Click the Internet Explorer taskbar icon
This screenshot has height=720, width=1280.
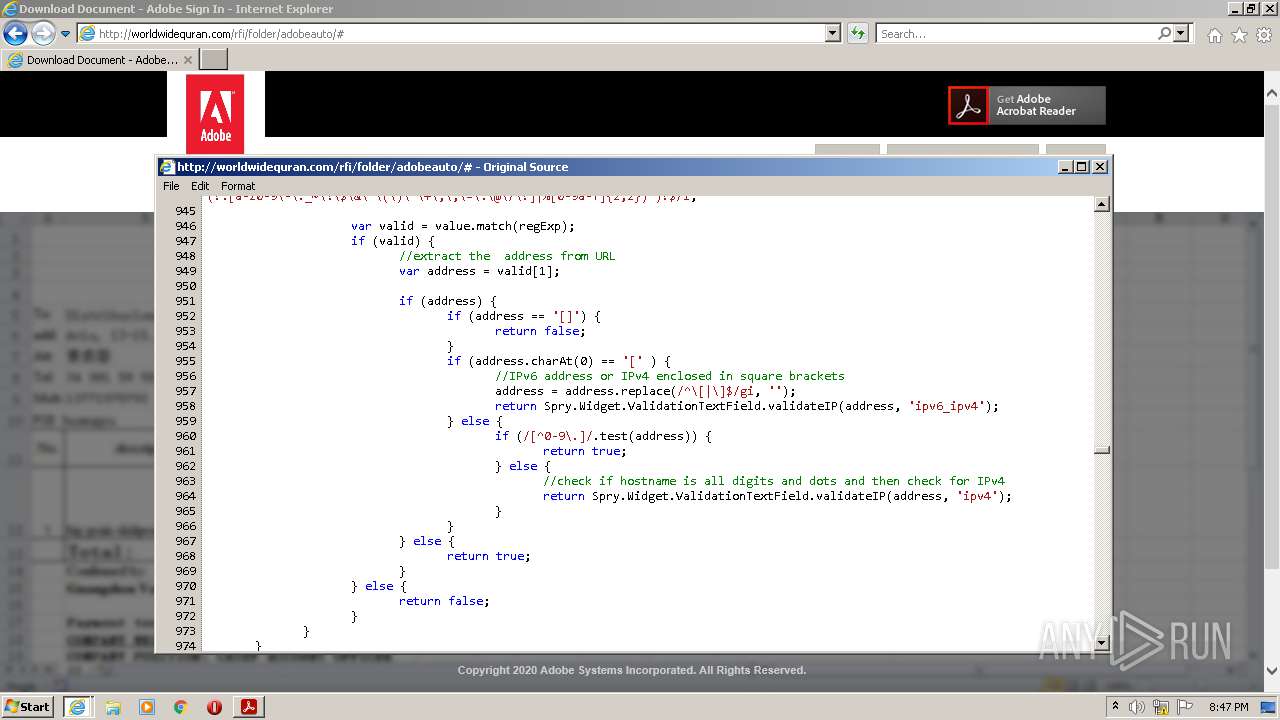click(77, 707)
